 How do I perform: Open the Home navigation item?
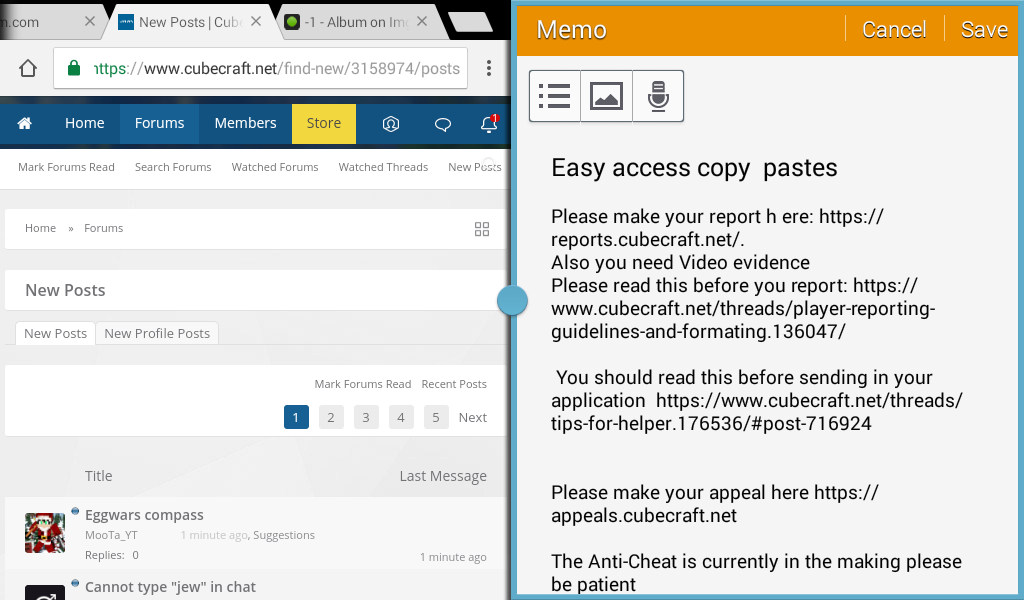[84, 123]
